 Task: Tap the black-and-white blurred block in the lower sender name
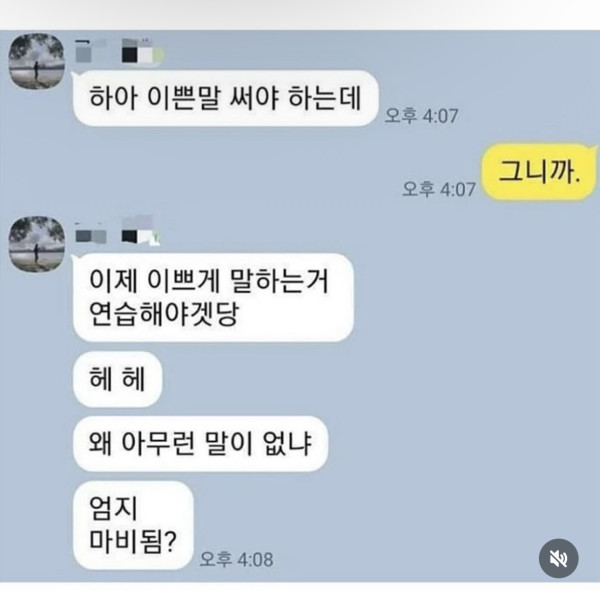pyautogui.click(x=140, y=232)
